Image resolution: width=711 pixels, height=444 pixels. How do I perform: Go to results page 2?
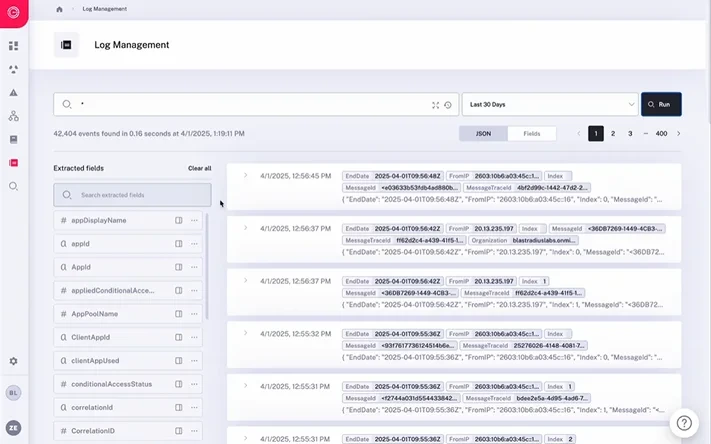pos(613,134)
